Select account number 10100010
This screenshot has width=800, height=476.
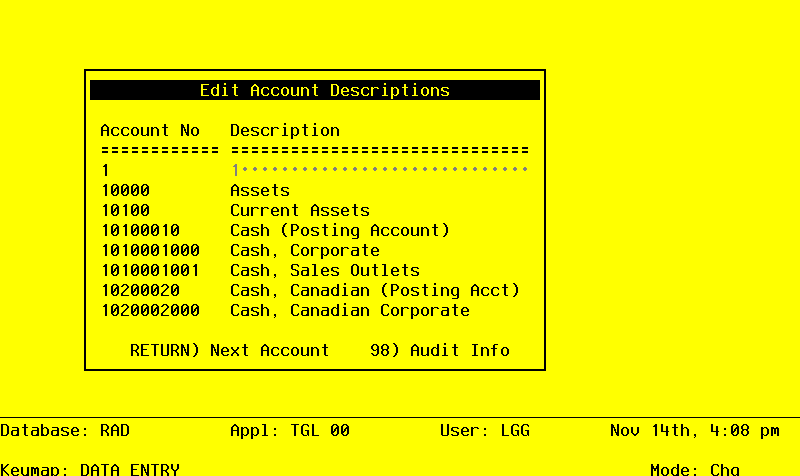(140, 230)
